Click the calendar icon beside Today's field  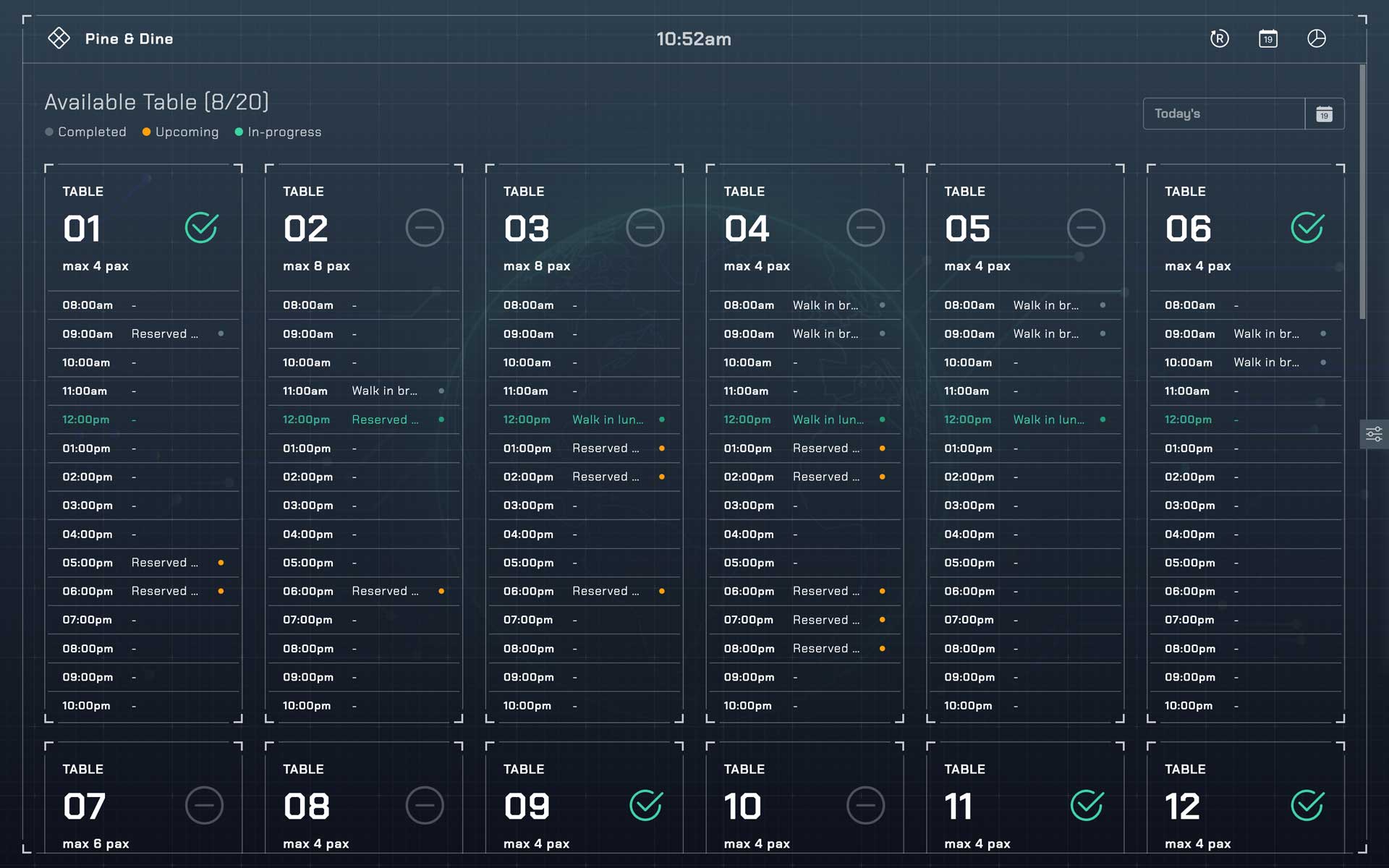tap(1324, 114)
